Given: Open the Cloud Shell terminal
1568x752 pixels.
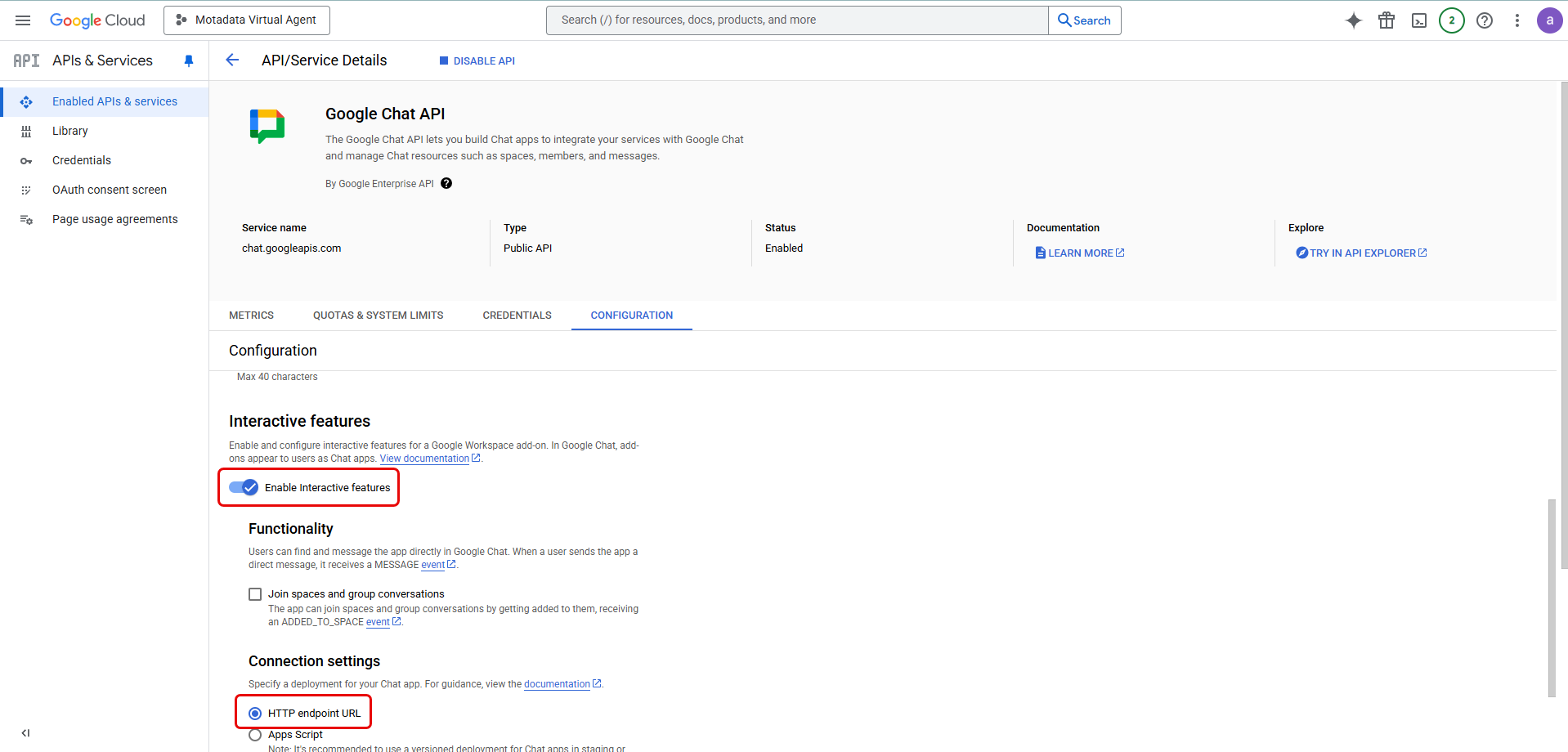Looking at the screenshot, I should (1419, 20).
